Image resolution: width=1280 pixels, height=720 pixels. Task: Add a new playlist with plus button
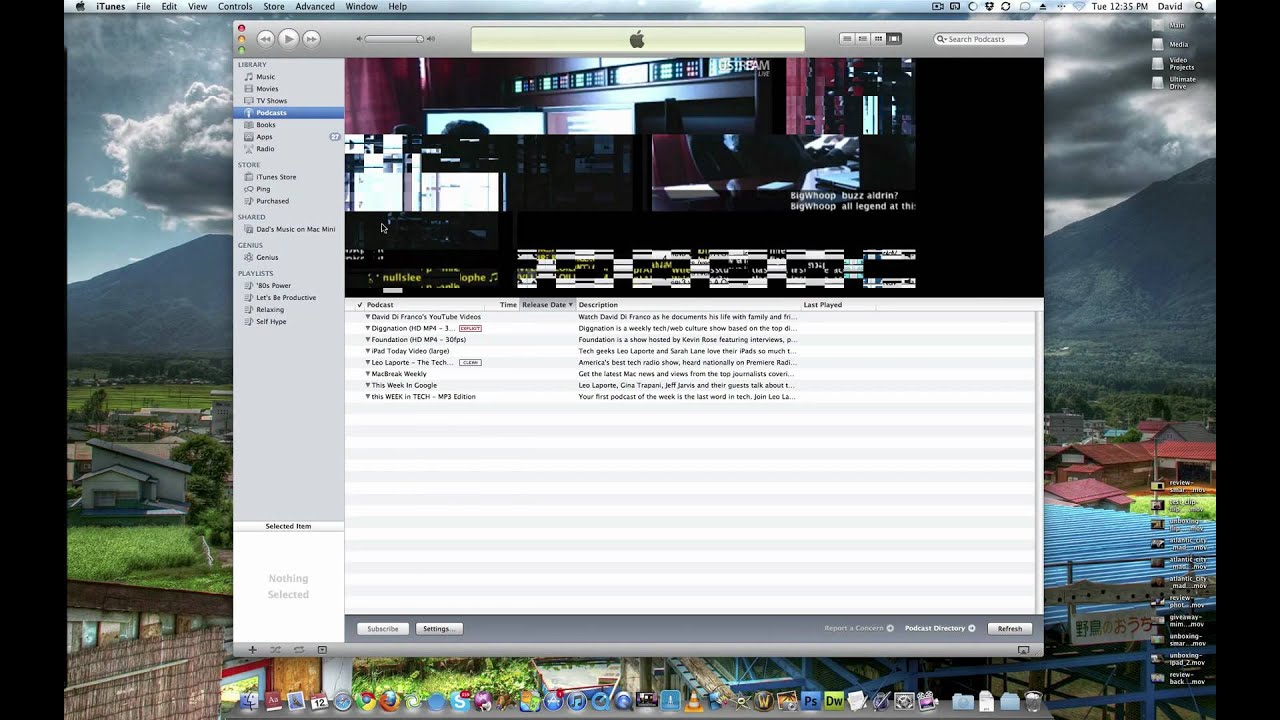[252, 650]
